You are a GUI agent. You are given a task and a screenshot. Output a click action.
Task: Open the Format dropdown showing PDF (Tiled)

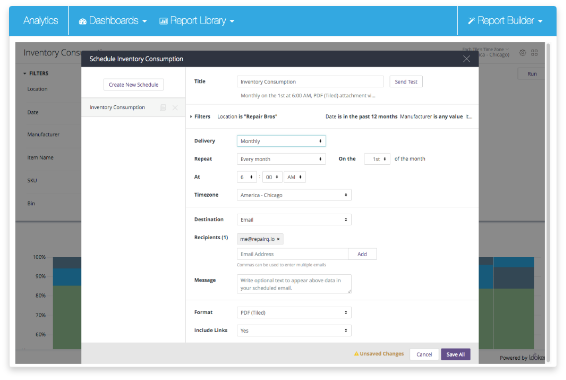click(294, 313)
